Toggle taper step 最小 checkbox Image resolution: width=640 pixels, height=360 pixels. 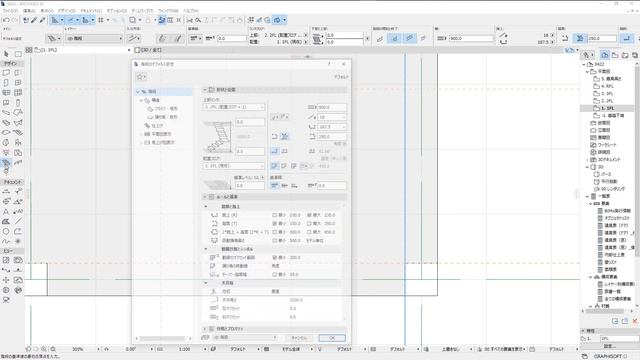click(x=275, y=274)
